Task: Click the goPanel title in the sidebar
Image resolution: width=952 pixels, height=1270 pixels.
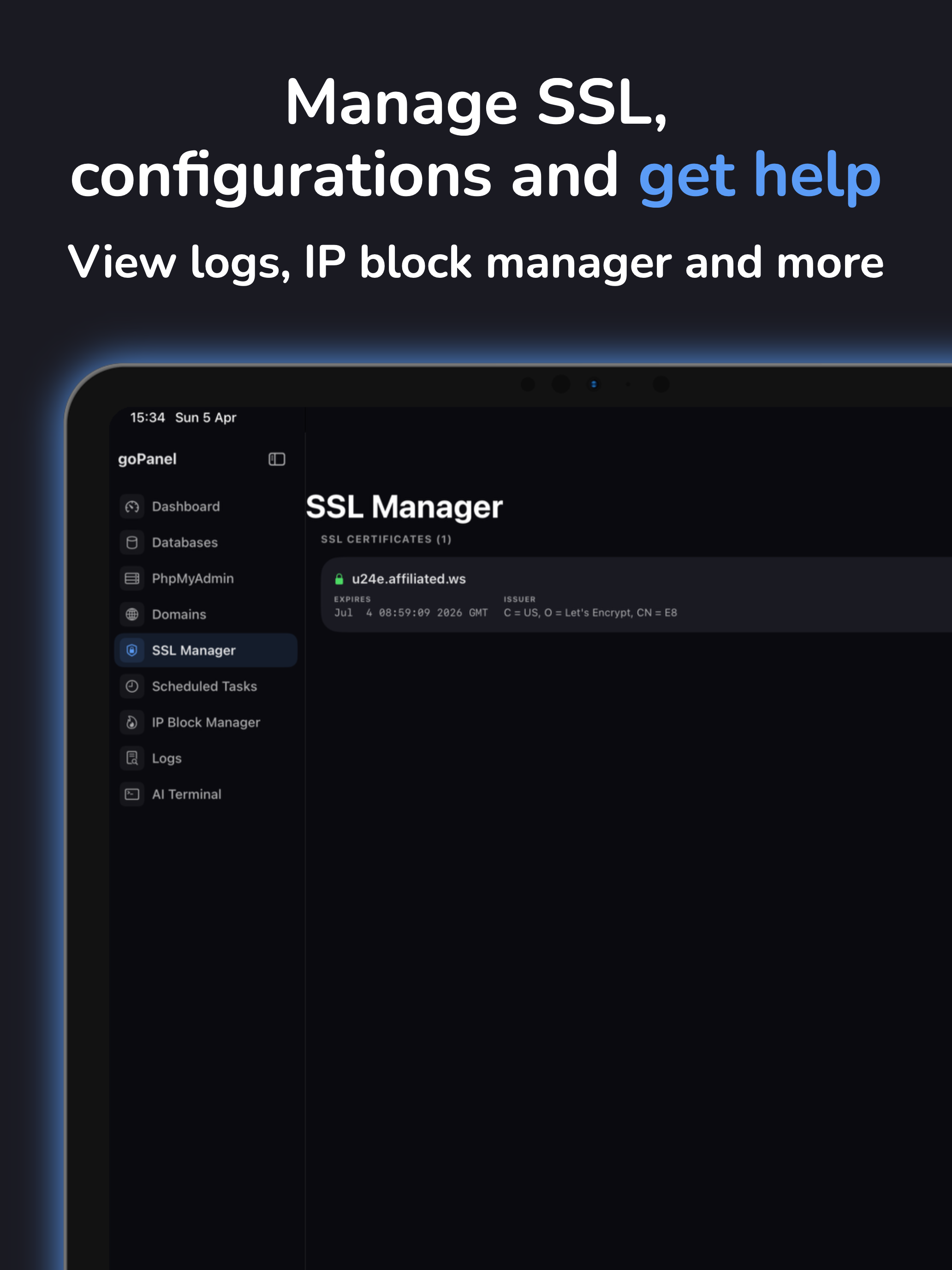Action: (x=147, y=459)
